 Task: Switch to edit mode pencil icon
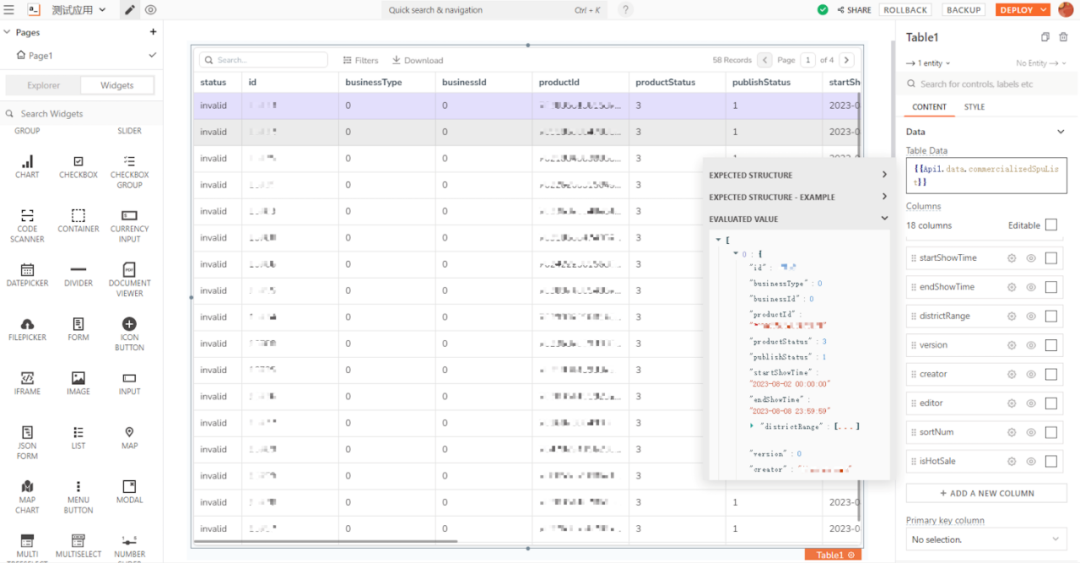pos(129,10)
